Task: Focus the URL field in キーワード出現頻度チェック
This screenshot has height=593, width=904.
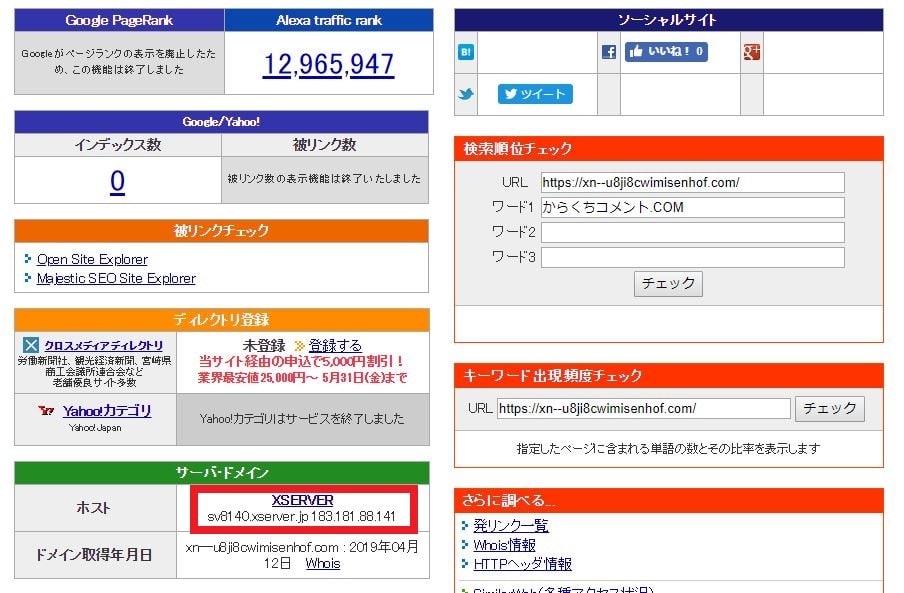Action: tap(643, 409)
